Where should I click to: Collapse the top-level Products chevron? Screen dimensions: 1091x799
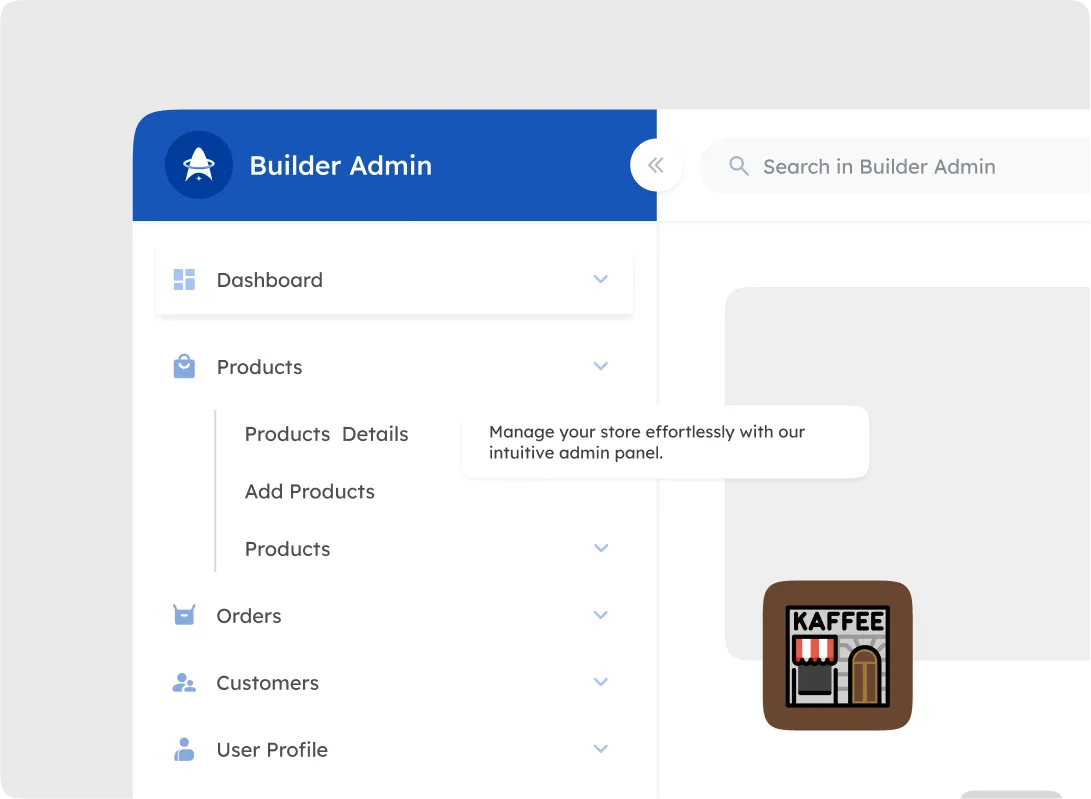click(600, 366)
